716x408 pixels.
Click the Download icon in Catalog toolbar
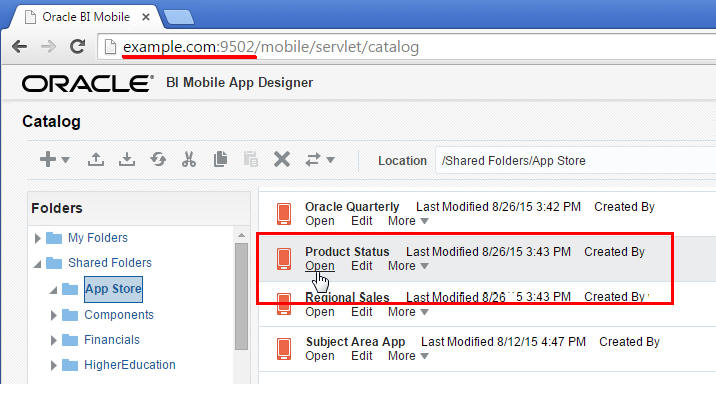pyautogui.click(x=127, y=159)
